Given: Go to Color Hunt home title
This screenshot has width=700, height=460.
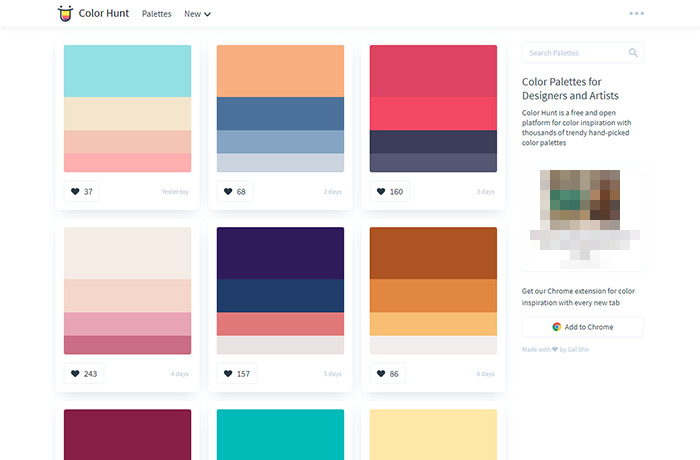Looking at the screenshot, I should 104,13.
